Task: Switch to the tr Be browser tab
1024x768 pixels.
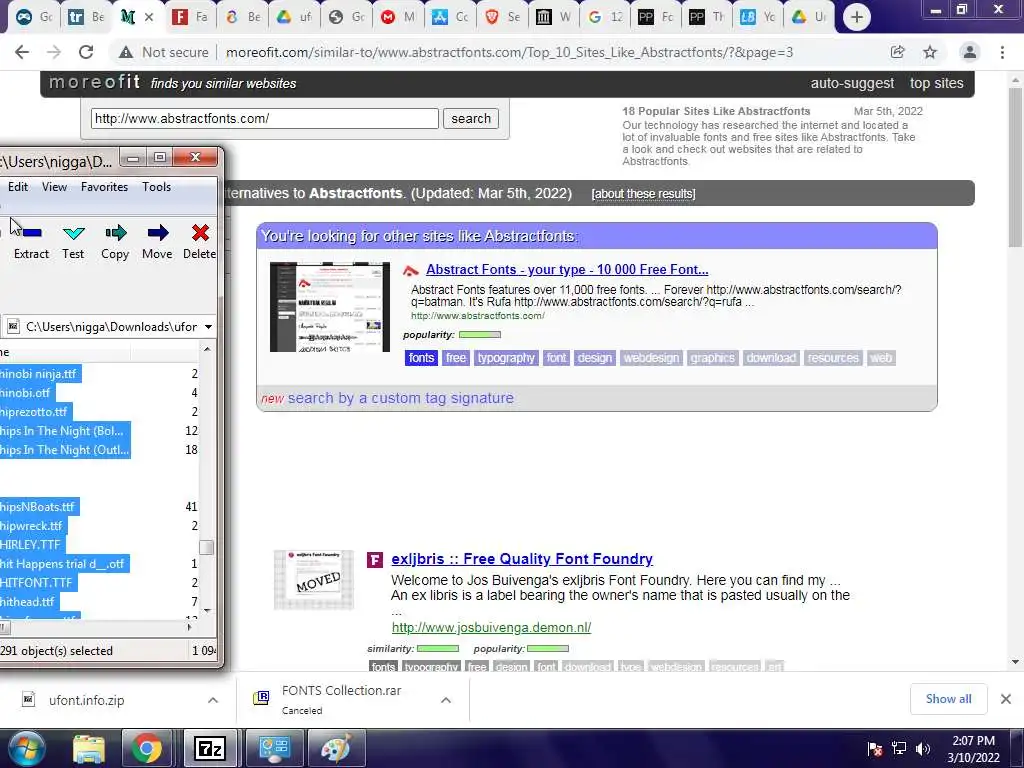Action: [x=86, y=17]
